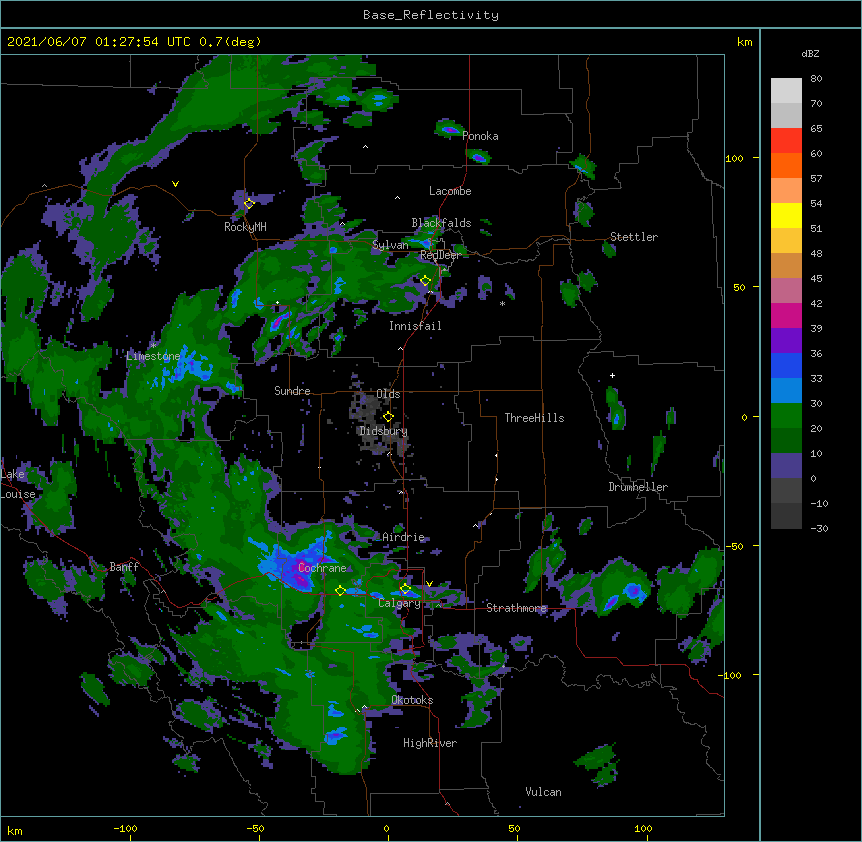Click the white asterisk marker above Limestone

(x=153, y=345)
